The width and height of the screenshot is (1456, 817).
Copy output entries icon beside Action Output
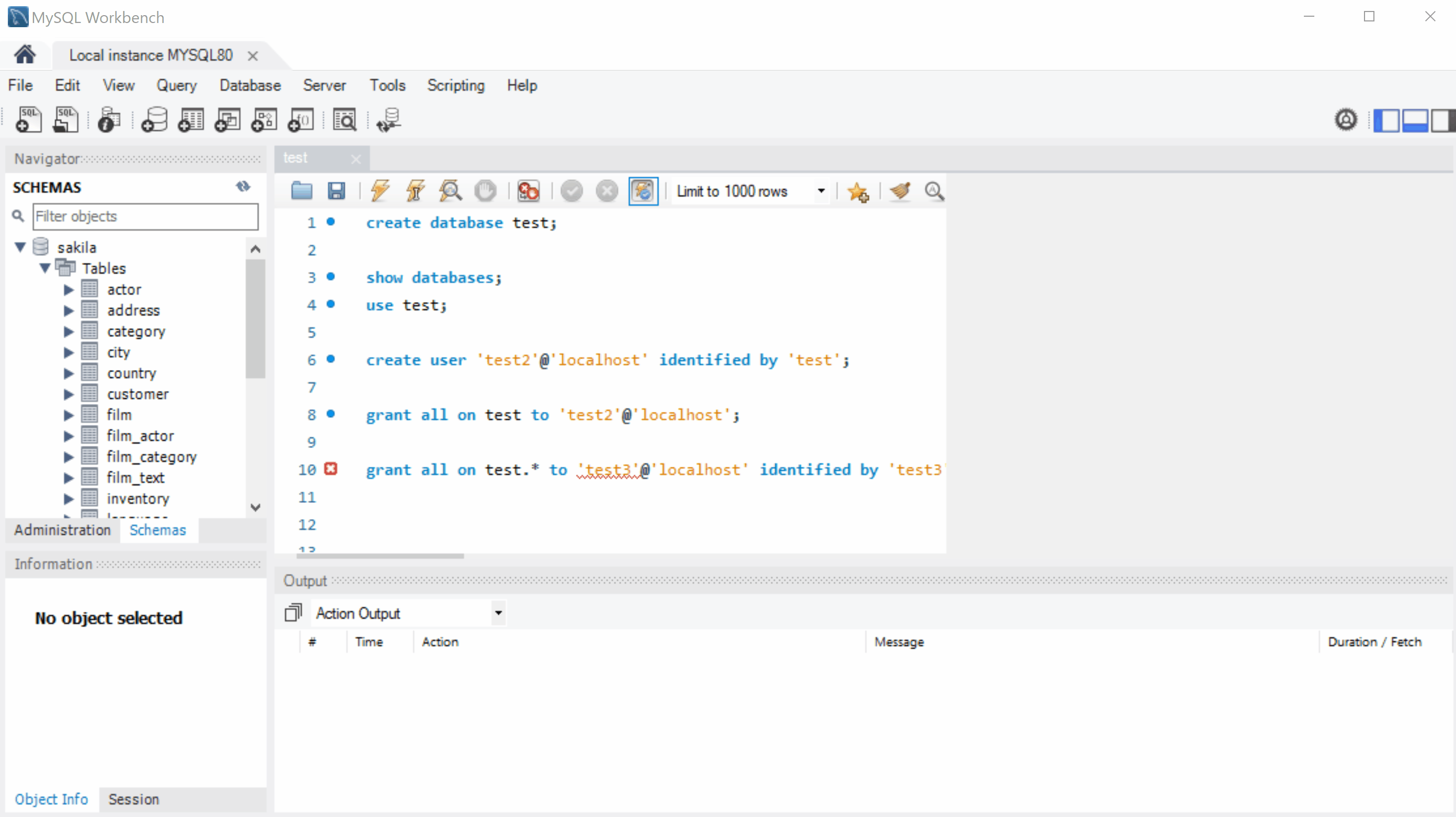293,613
